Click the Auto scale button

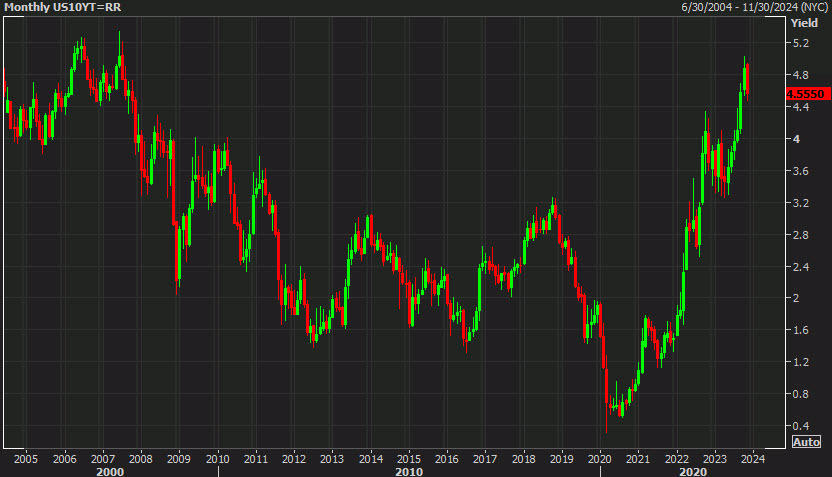pos(806,441)
